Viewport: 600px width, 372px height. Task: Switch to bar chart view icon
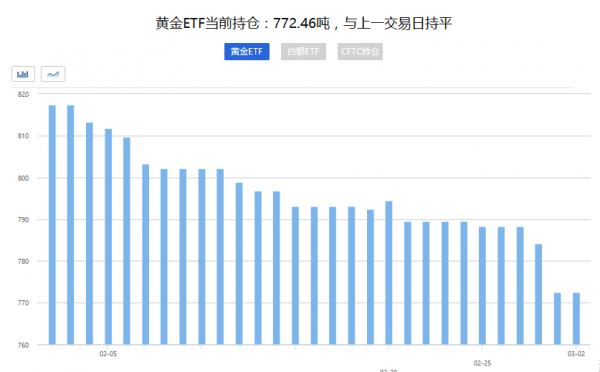coord(23,74)
